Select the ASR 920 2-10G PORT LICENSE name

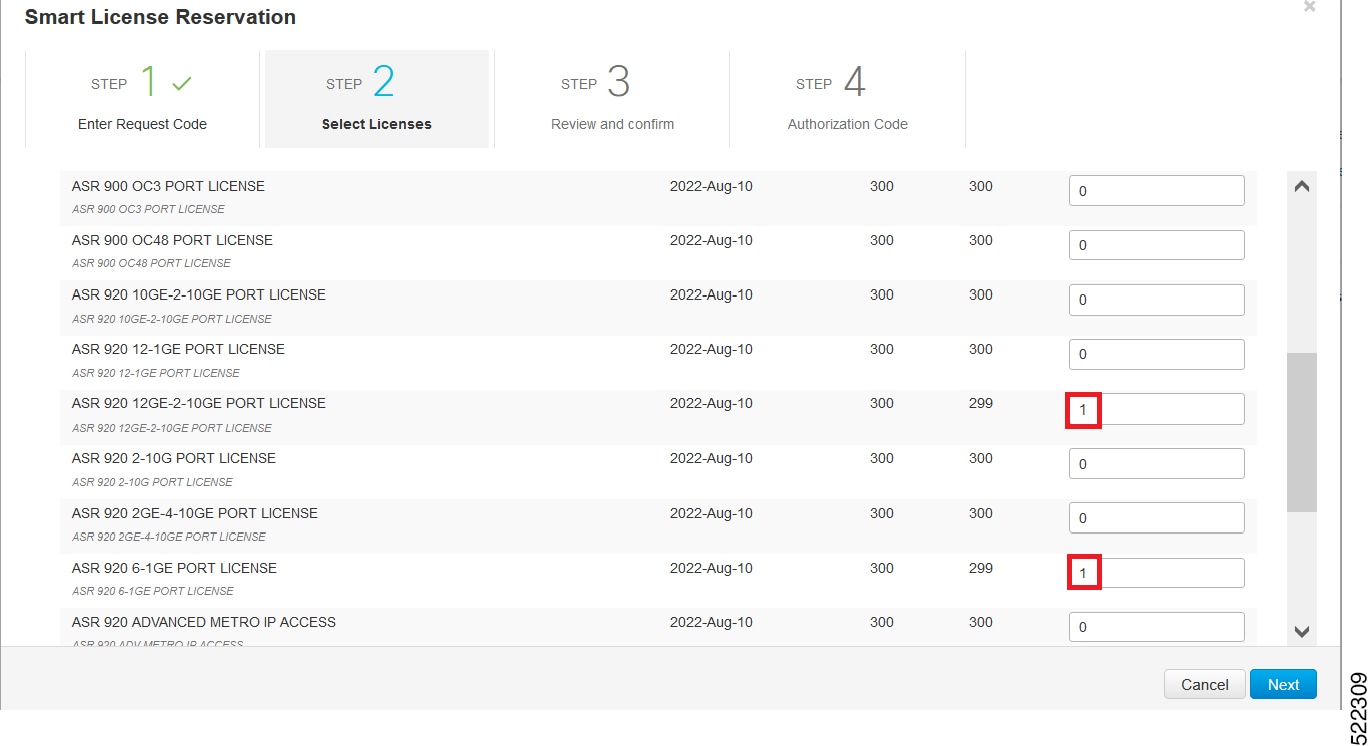click(174, 458)
